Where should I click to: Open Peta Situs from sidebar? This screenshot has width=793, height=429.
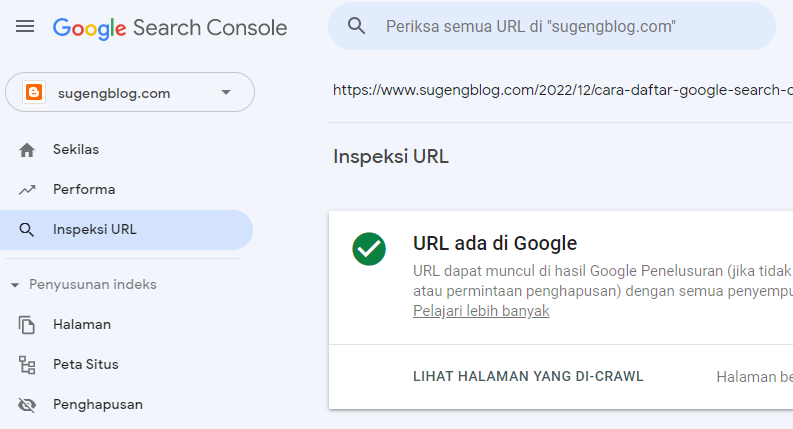(86, 365)
